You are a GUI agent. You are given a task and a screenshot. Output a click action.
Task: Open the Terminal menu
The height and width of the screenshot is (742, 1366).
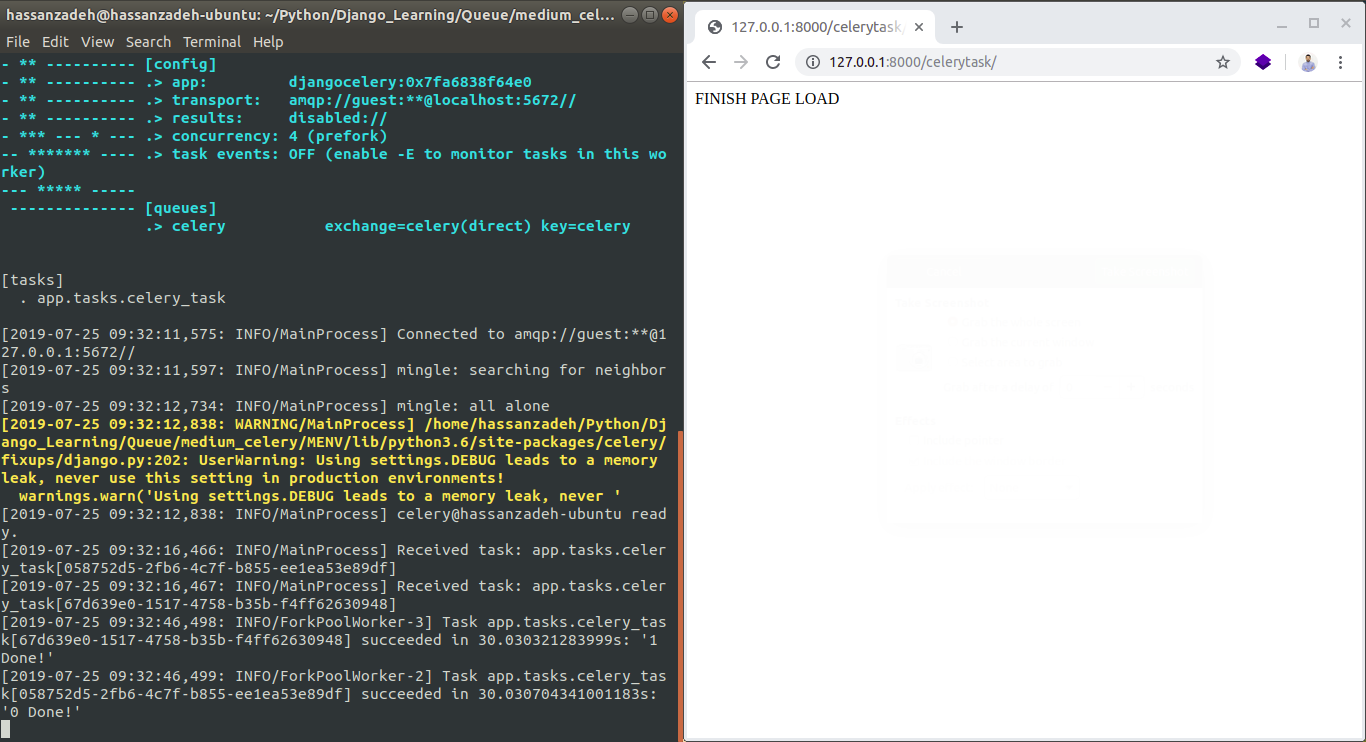[211, 41]
